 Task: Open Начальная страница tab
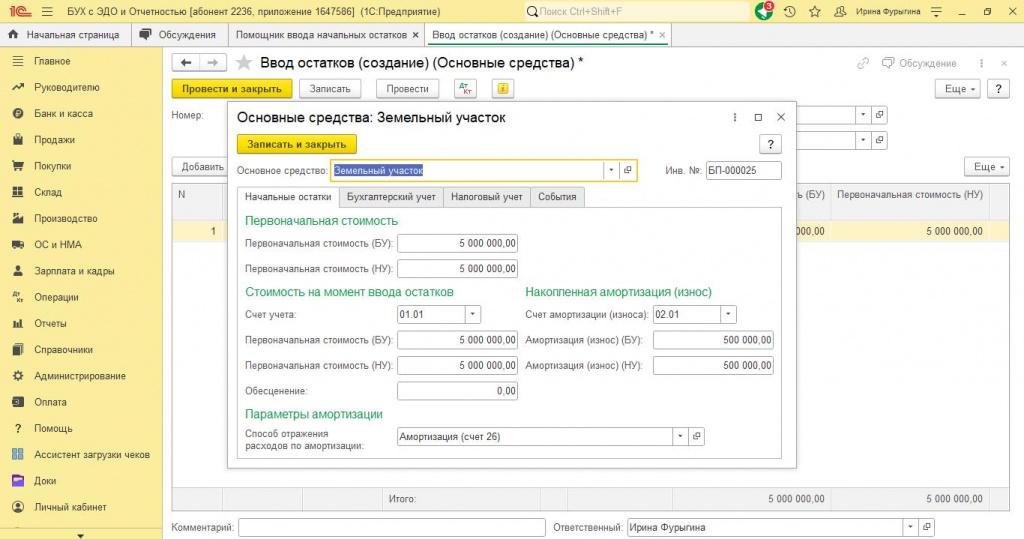coord(65,35)
